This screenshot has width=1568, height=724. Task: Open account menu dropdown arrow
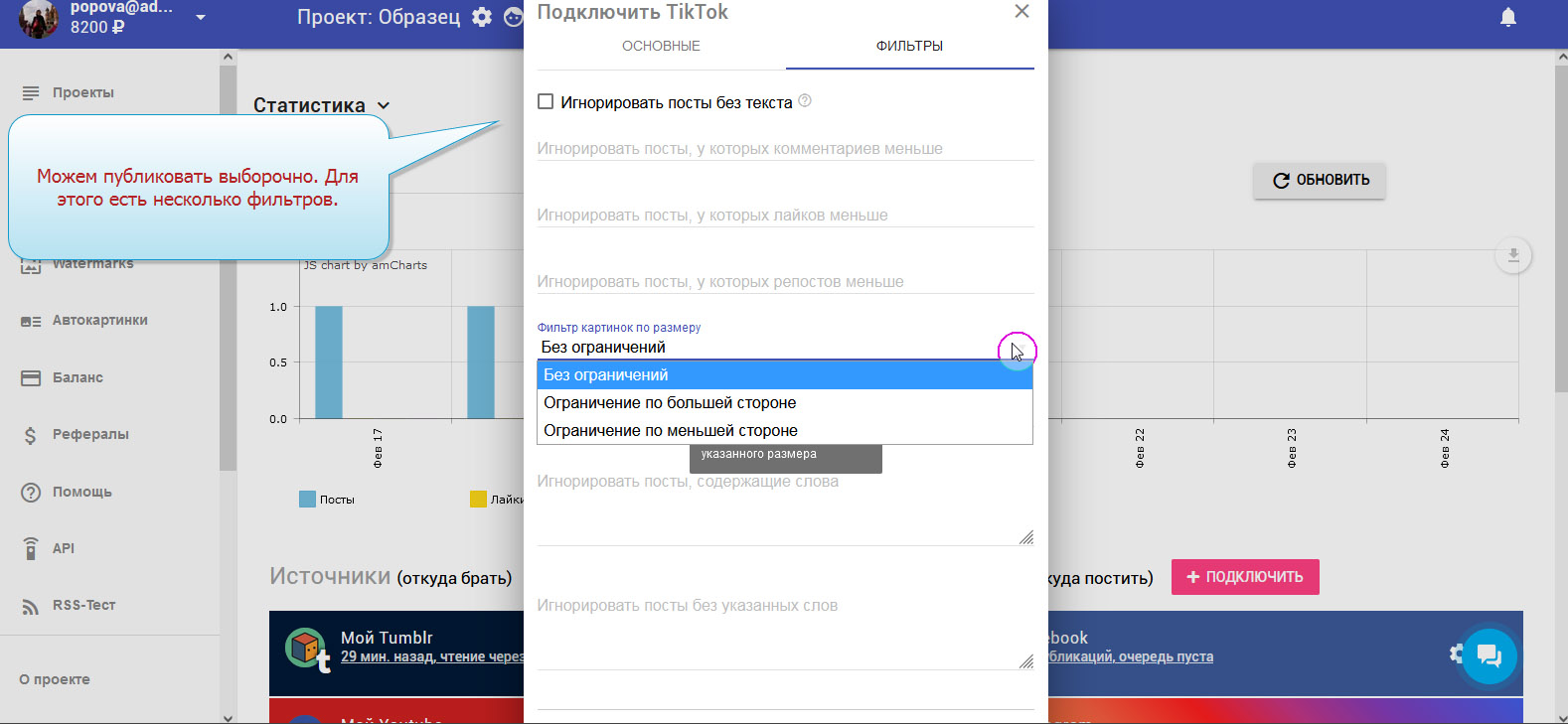(x=201, y=18)
